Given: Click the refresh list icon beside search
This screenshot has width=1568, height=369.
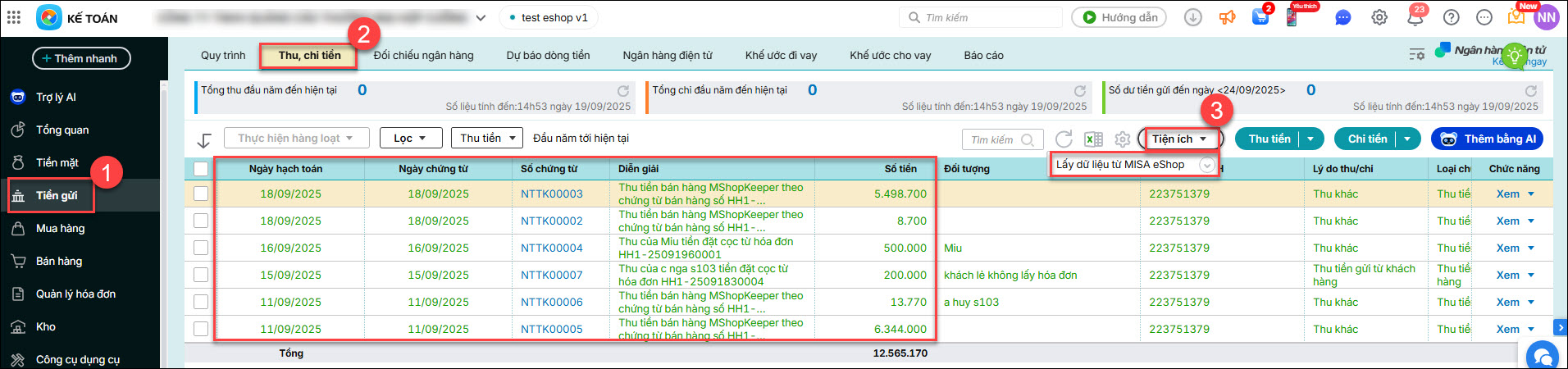Looking at the screenshot, I should click(1064, 139).
